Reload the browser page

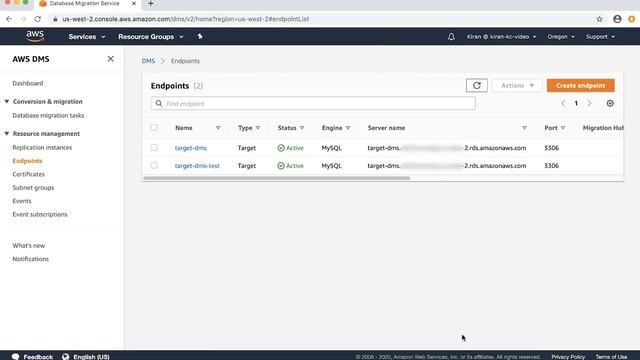[38, 19]
